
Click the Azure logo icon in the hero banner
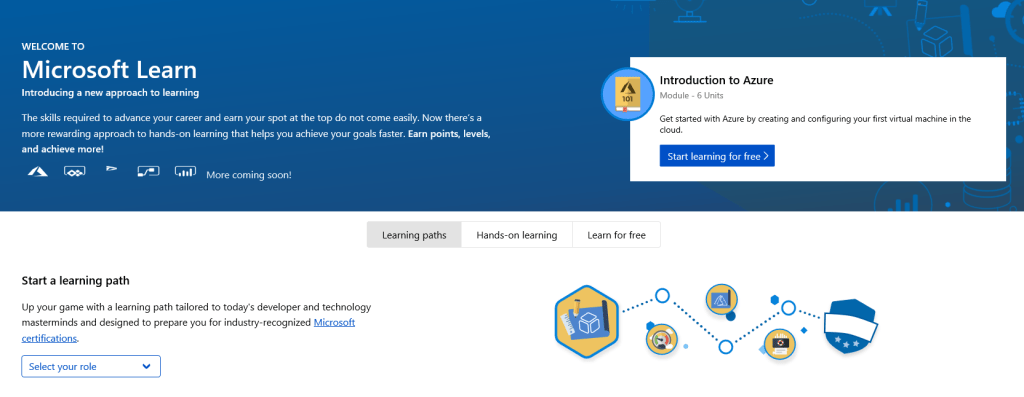point(37,172)
